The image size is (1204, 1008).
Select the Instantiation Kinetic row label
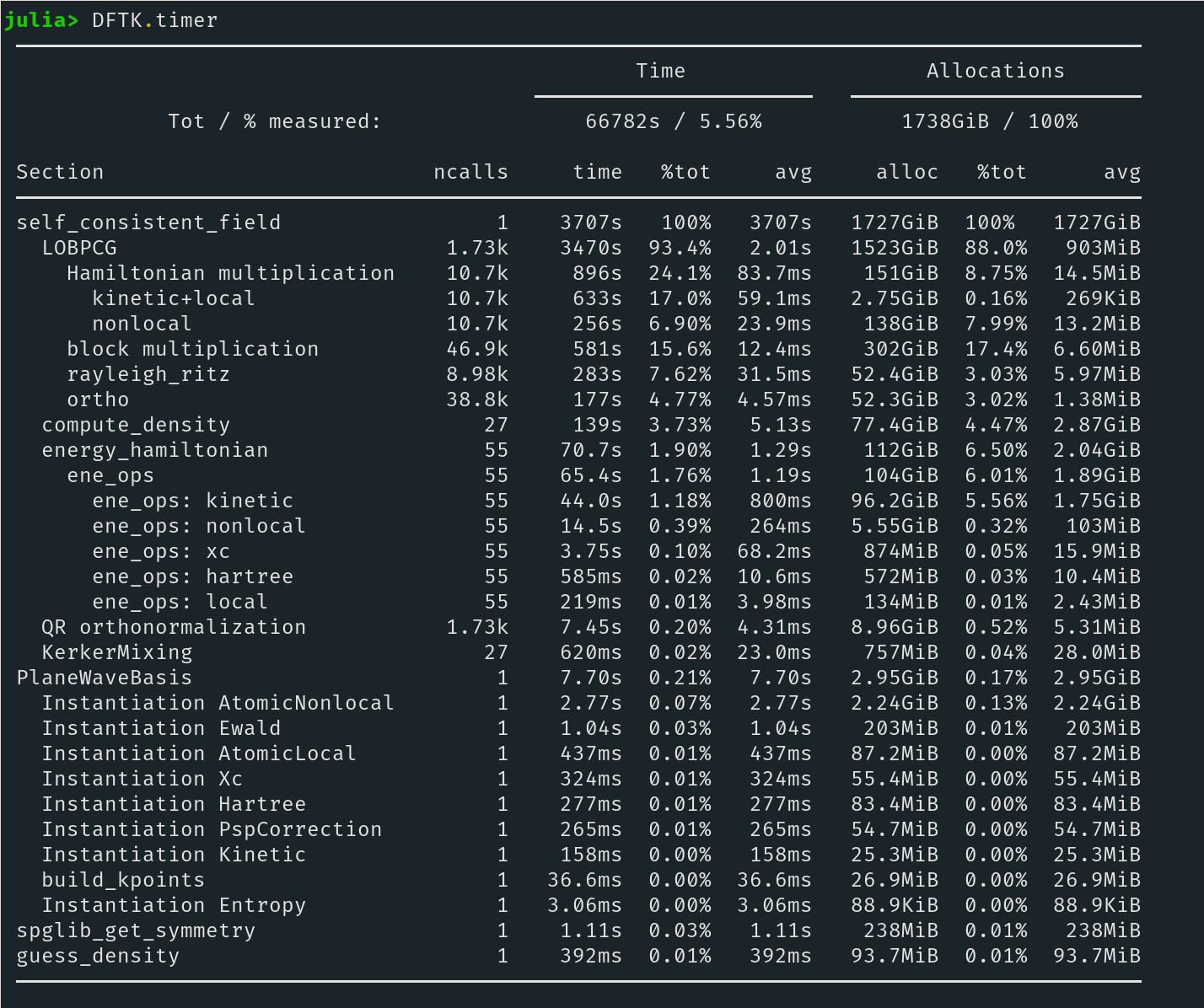point(174,855)
